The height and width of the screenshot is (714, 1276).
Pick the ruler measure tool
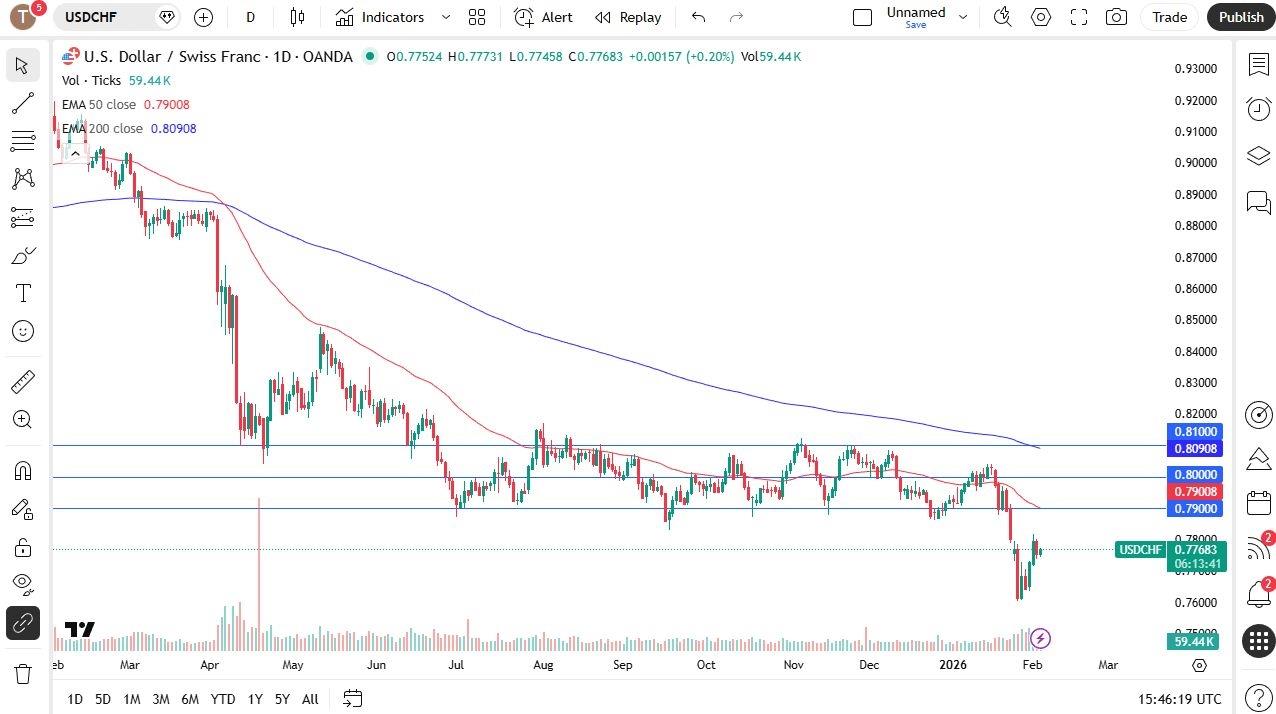pyautogui.click(x=22, y=382)
